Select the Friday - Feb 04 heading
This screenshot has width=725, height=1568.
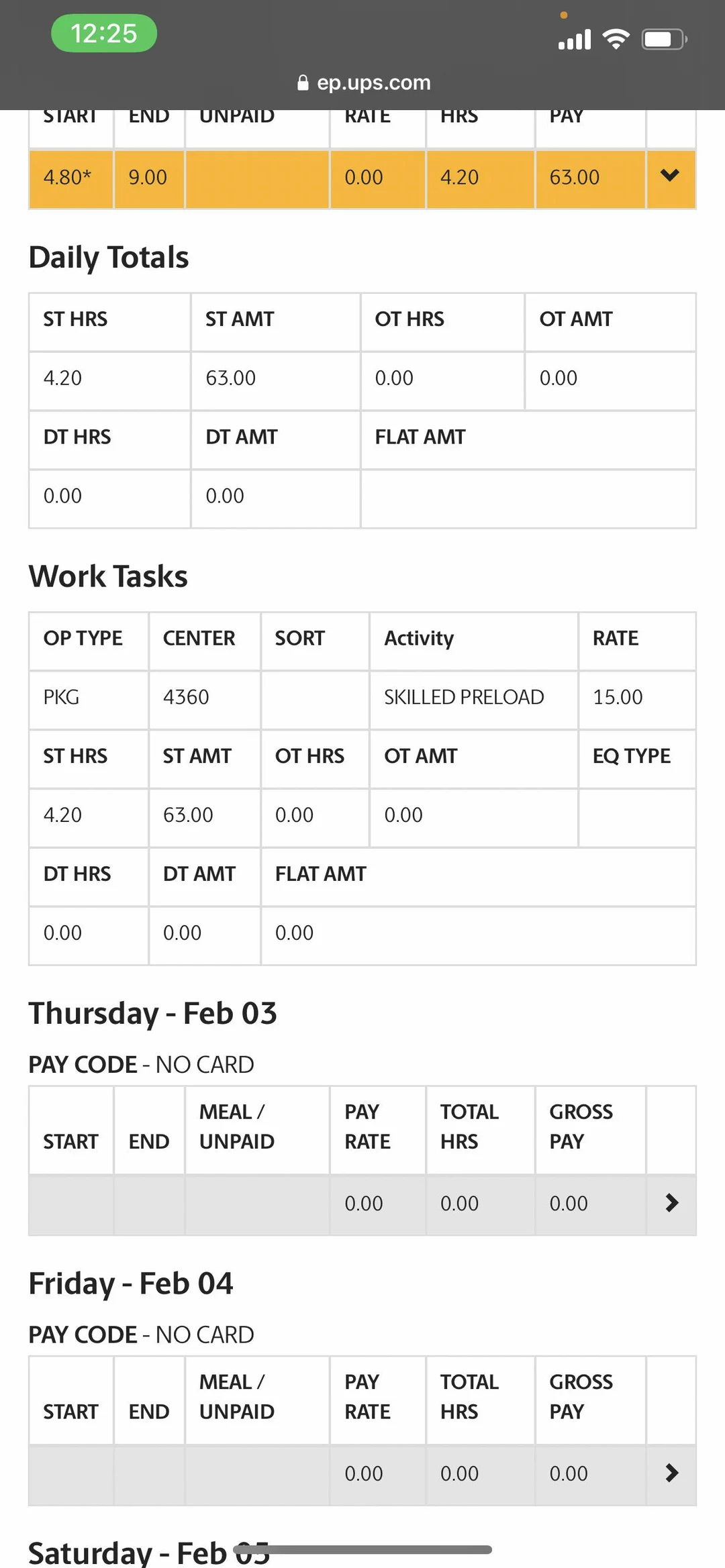click(130, 1283)
